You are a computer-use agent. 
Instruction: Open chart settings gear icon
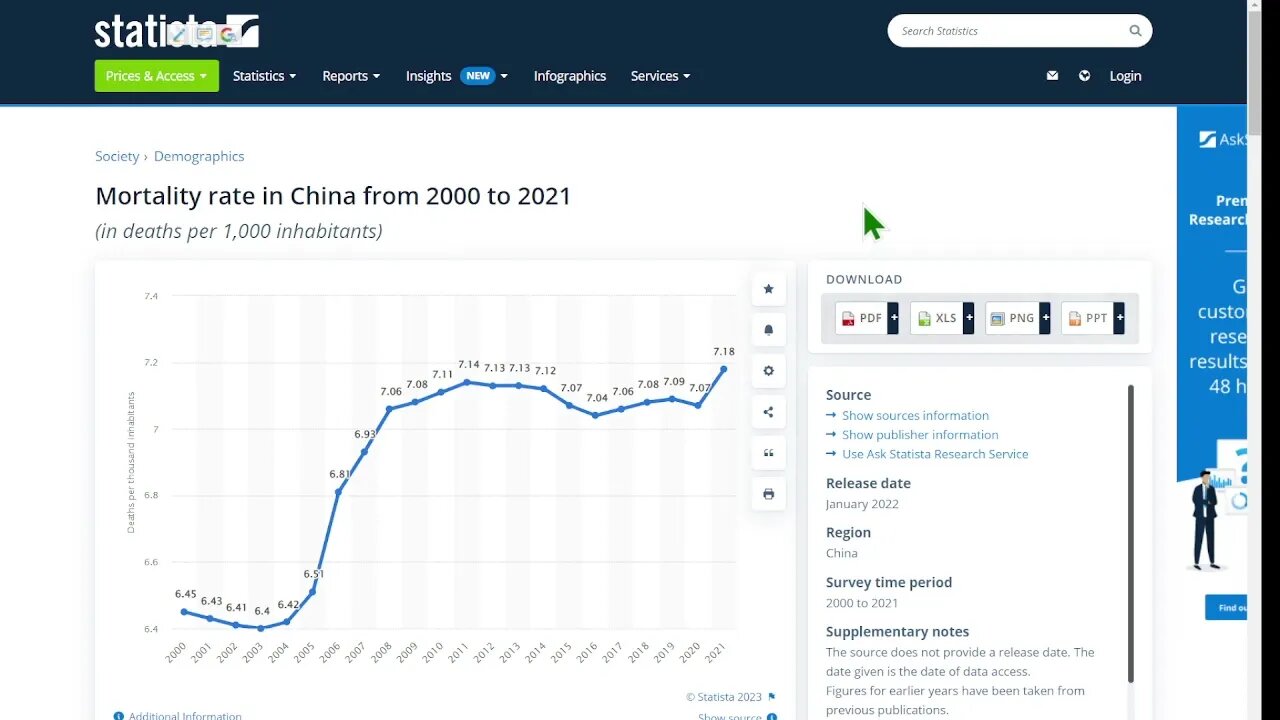768,371
